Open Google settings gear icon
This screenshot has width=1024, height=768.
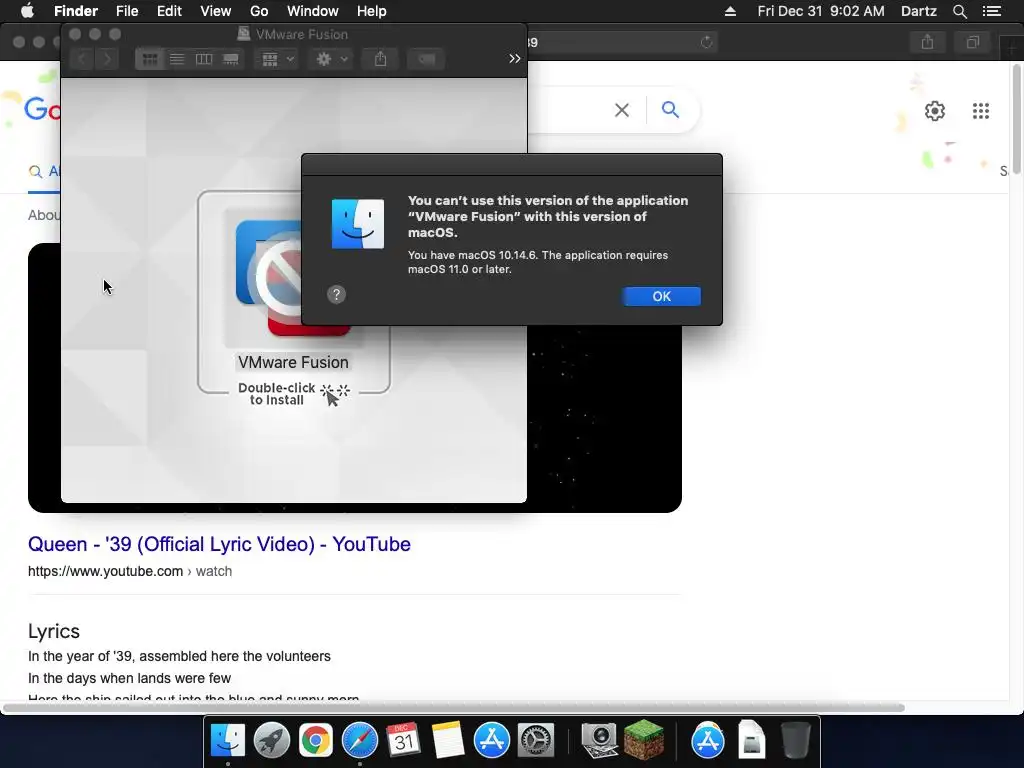click(935, 111)
